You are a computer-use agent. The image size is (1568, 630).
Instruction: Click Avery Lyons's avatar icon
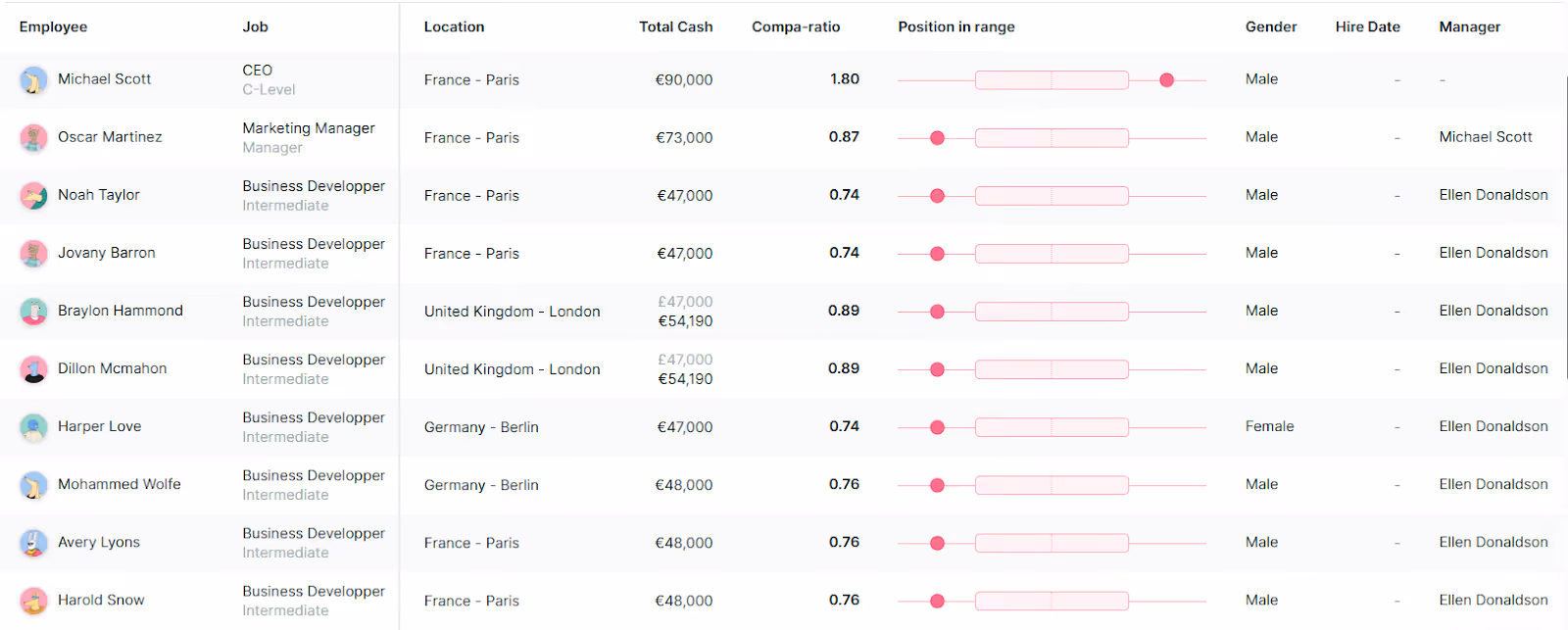pyautogui.click(x=33, y=542)
